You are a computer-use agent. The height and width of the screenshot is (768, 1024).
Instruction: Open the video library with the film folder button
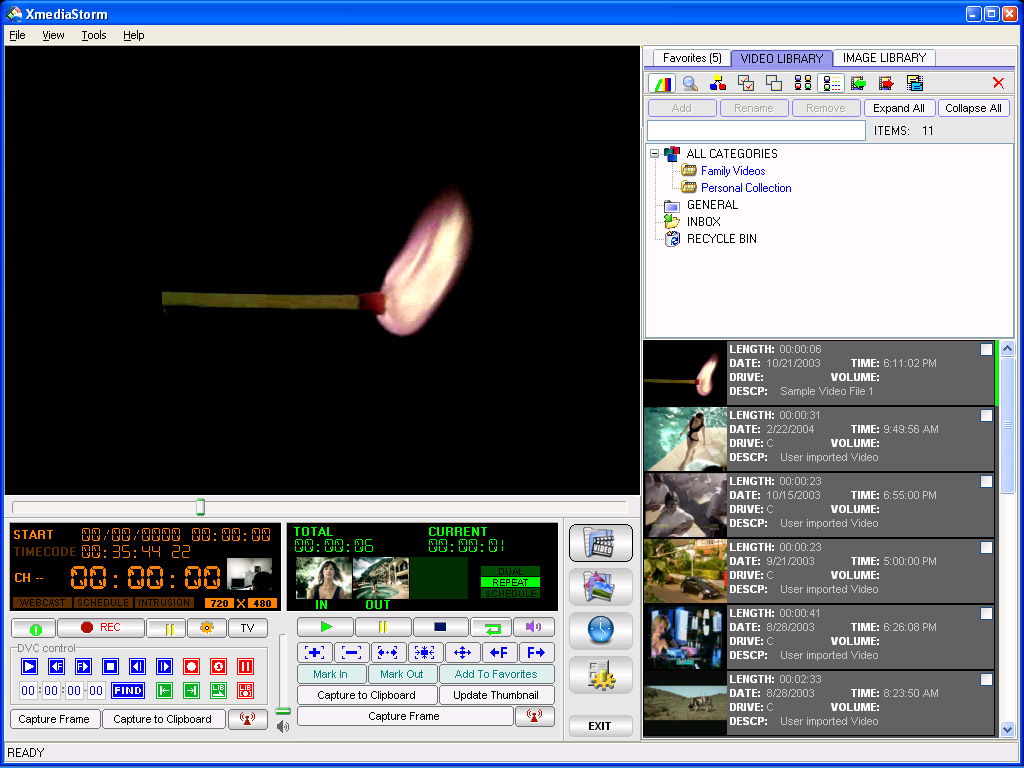coord(601,543)
